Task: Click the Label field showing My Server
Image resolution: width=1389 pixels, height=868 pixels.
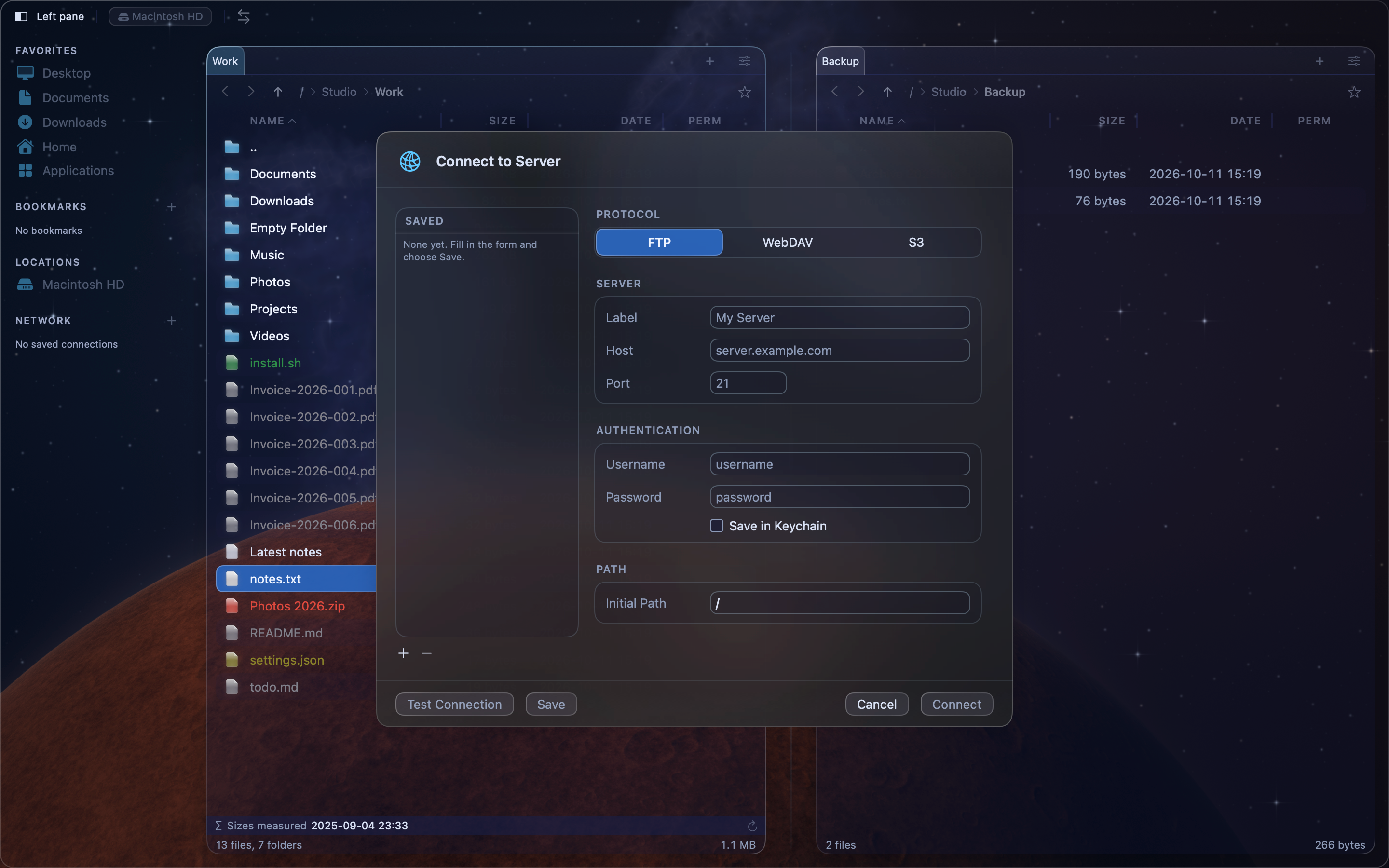Action: click(x=839, y=317)
